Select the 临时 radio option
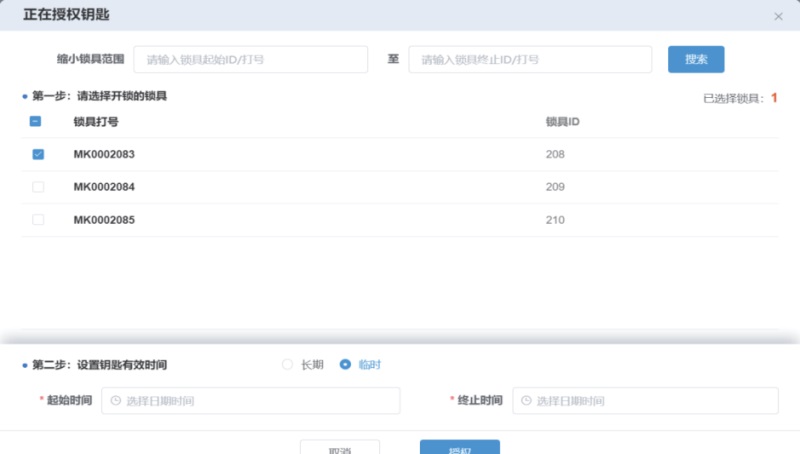 pyautogui.click(x=346, y=365)
